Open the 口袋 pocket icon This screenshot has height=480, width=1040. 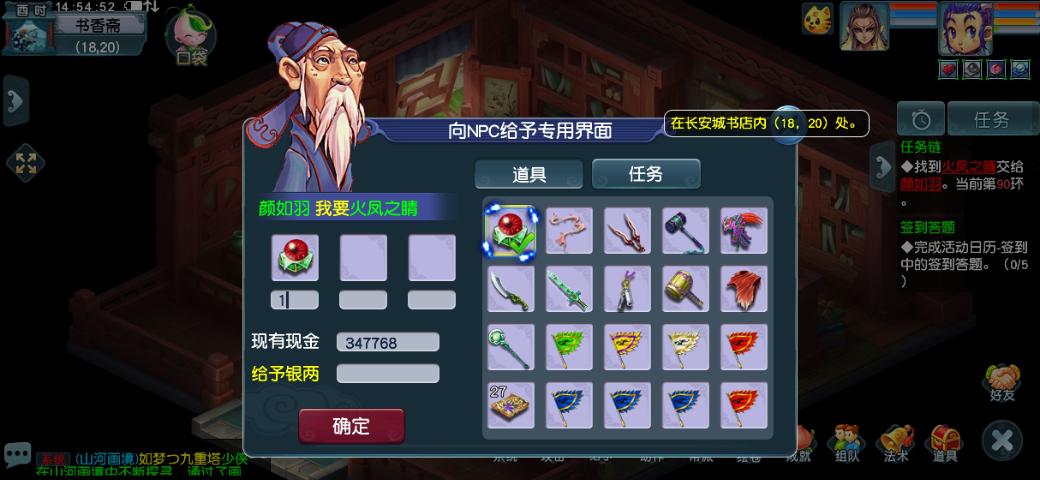[x=190, y=34]
